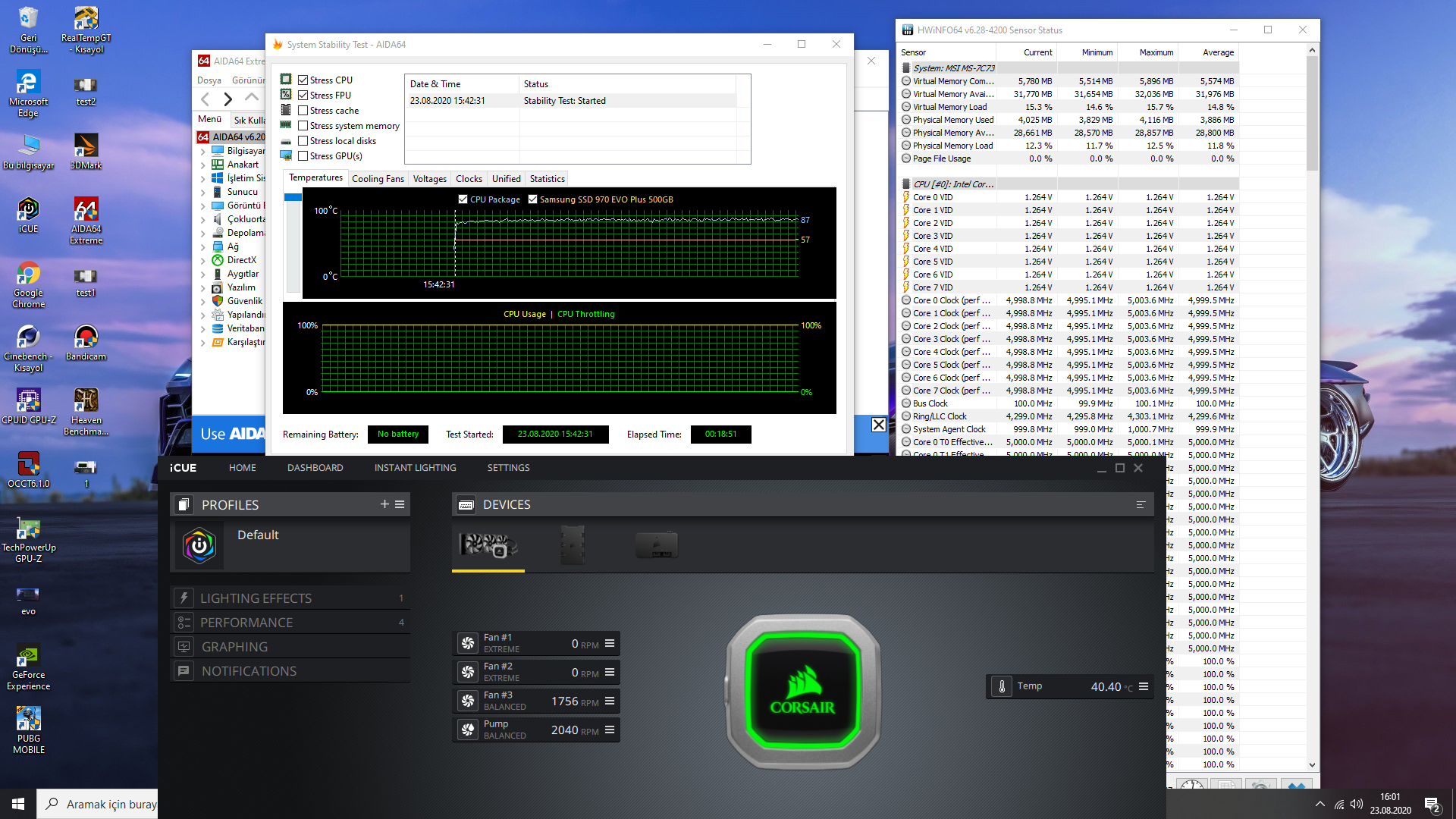Open Fan #1 options menu icon

(610, 643)
